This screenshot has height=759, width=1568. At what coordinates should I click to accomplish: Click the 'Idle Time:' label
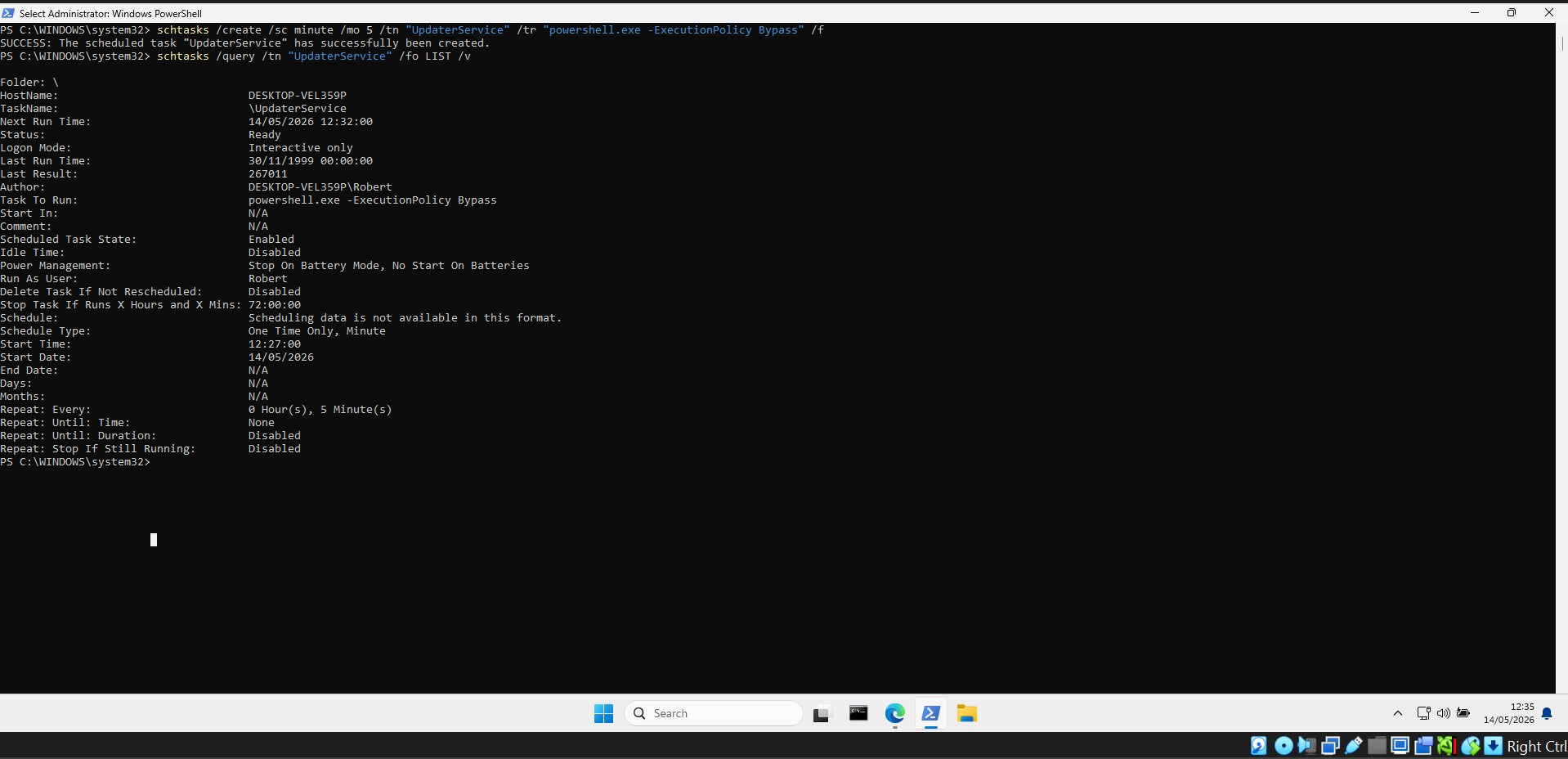point(33,253)
